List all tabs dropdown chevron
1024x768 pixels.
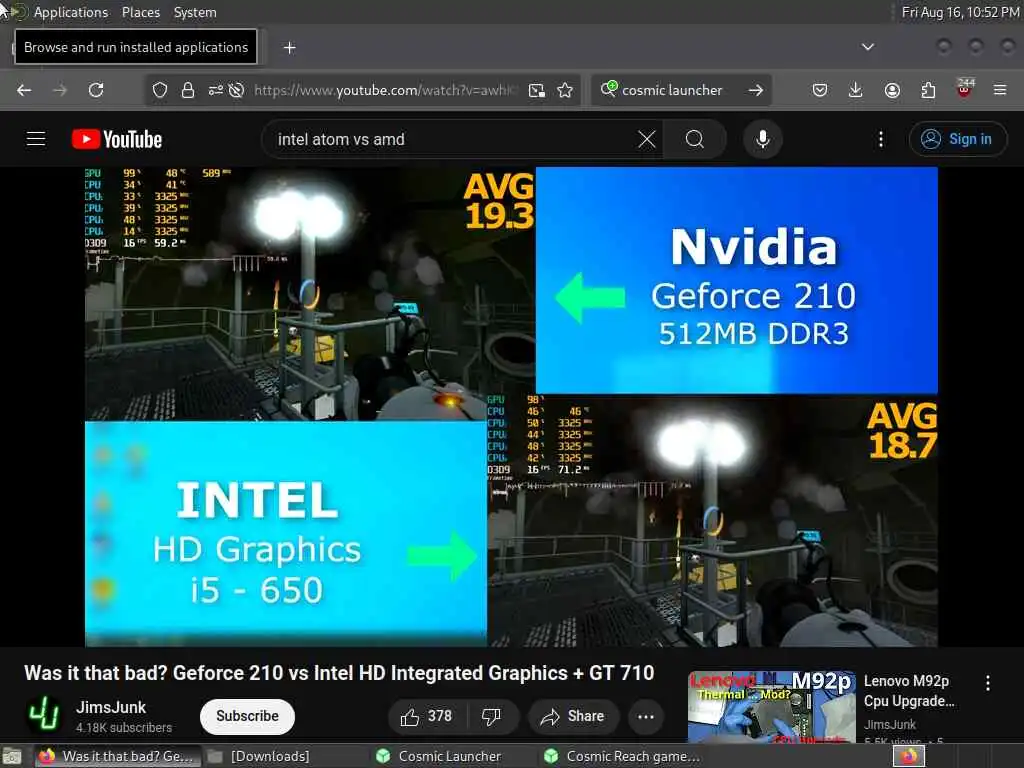point(868,47)
